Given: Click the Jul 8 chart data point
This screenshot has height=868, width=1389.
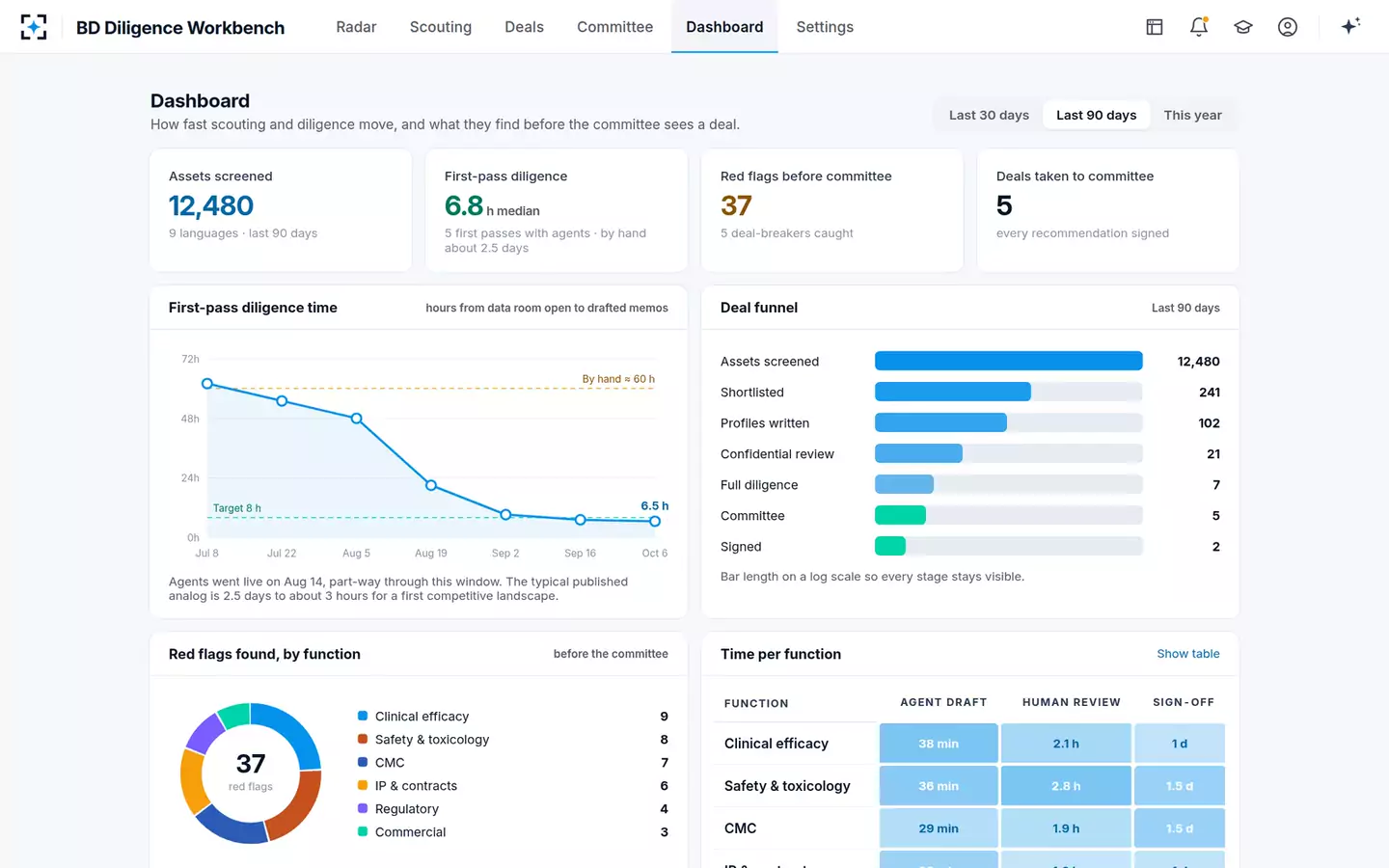Looking at the screenshot, I should 207,384.
